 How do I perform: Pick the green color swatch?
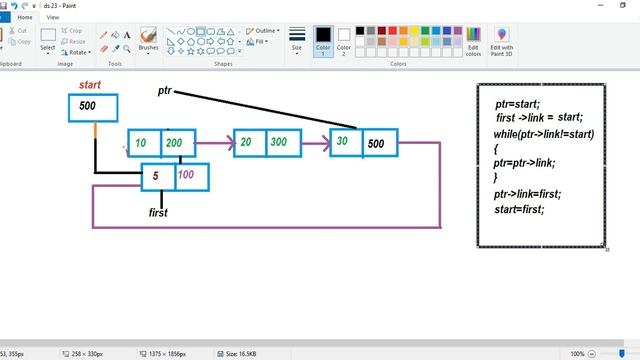(425, 31)
